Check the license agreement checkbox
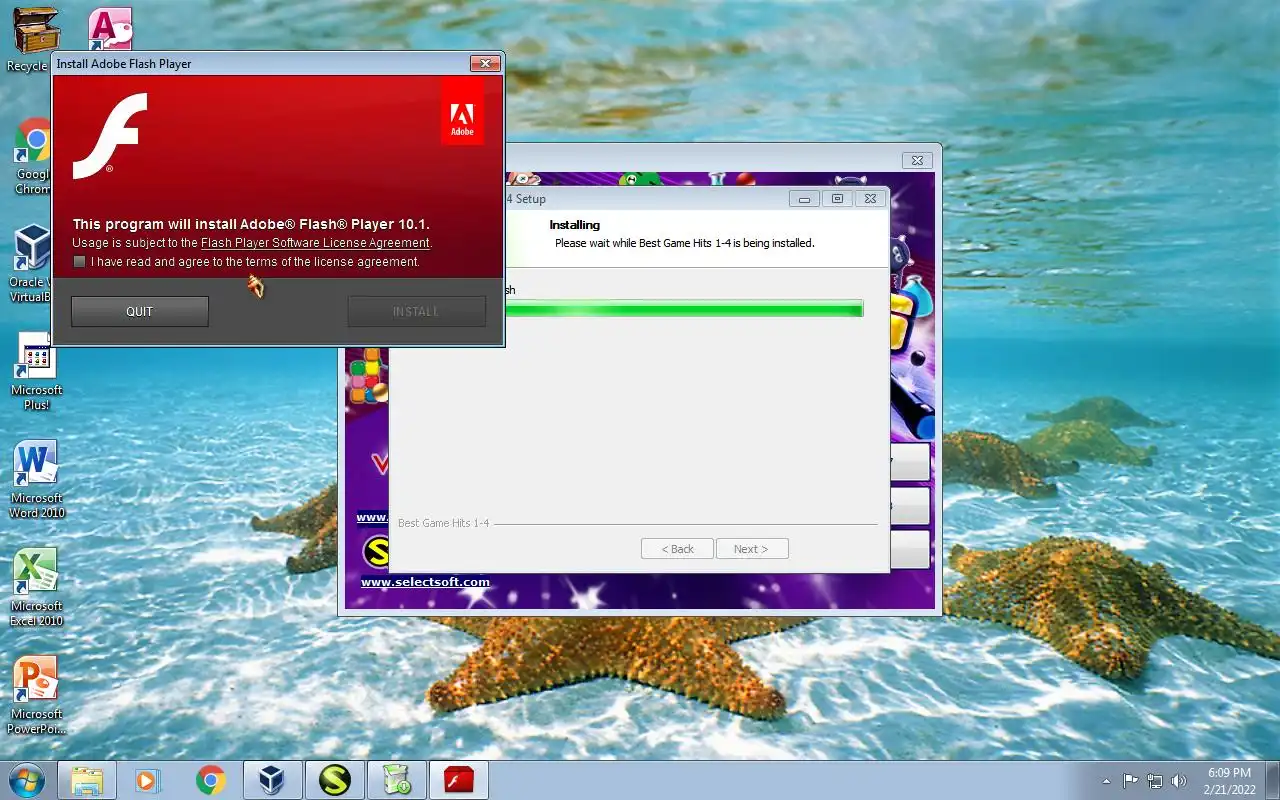 pos(80,262)
